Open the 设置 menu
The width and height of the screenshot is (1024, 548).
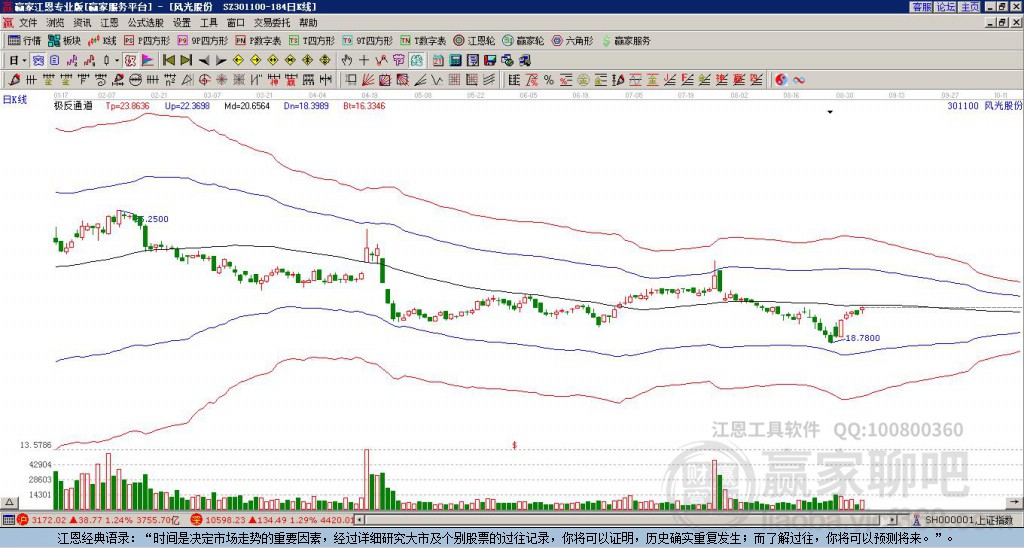pyautogui.click(x=182, y=23)
